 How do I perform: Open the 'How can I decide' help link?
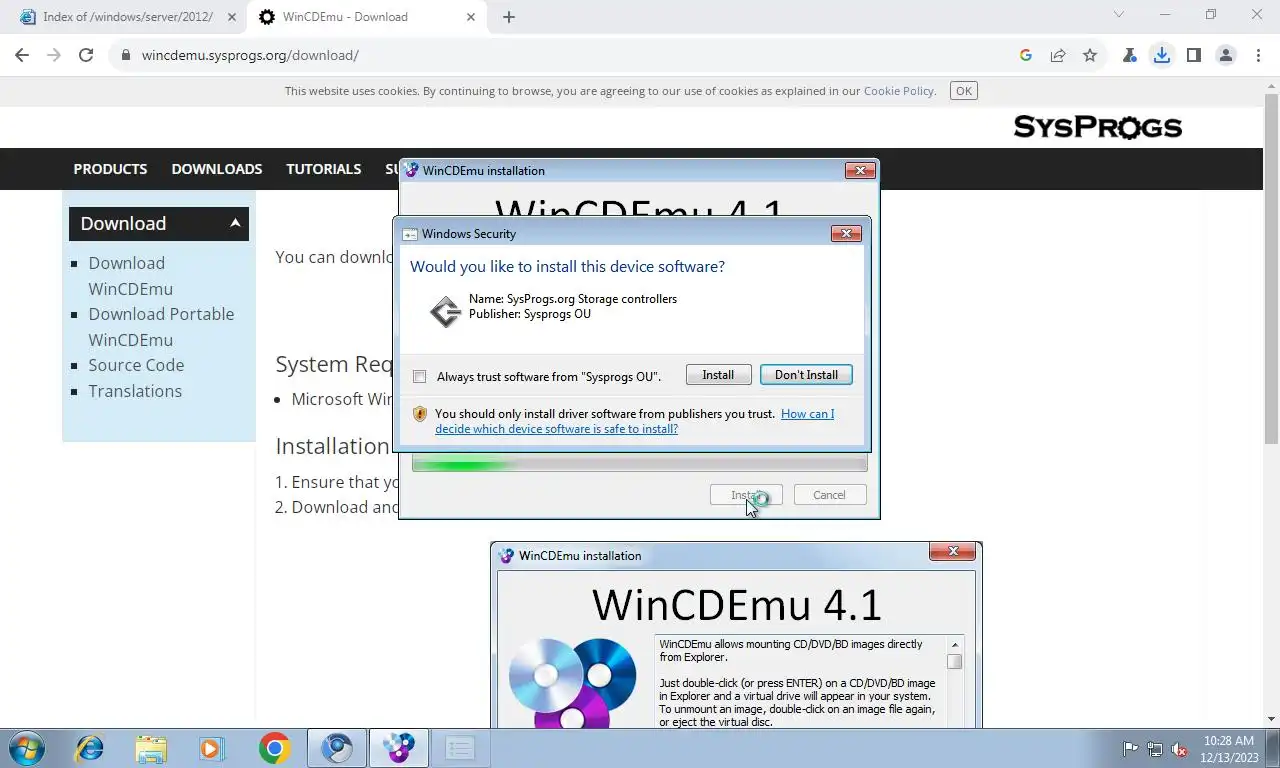(634, 421)
